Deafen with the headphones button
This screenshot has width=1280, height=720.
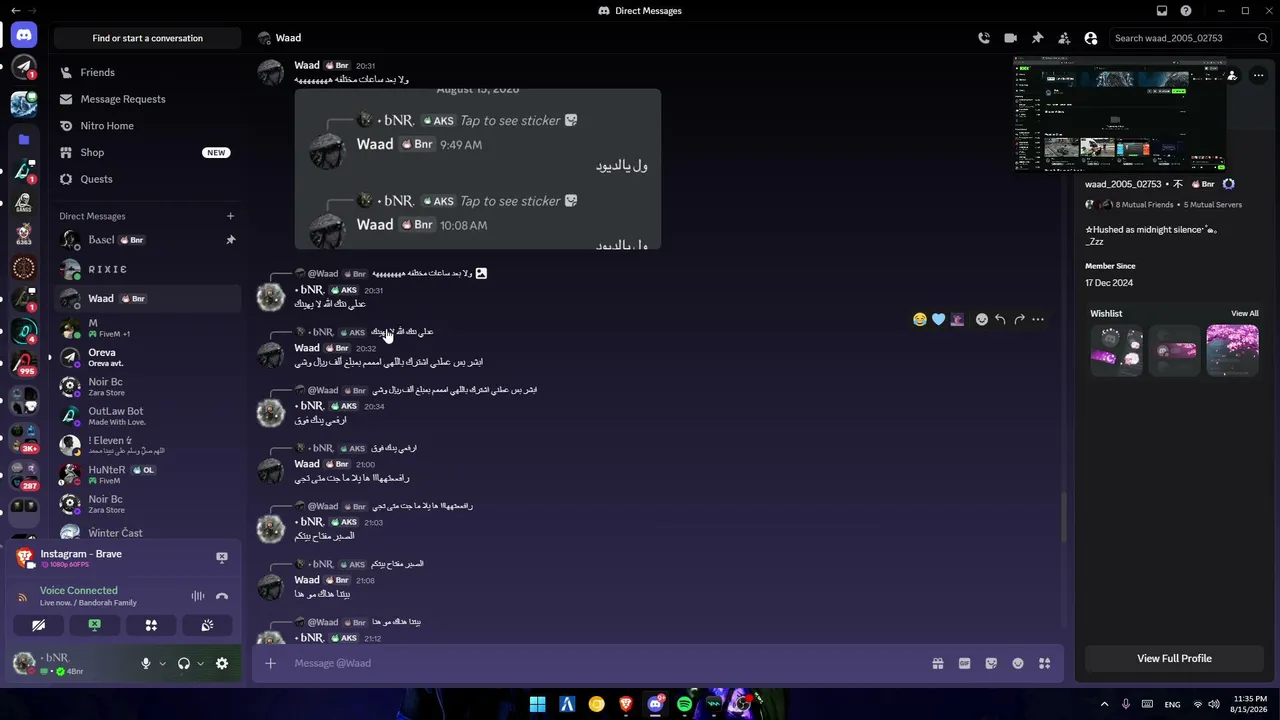[184, 663]
